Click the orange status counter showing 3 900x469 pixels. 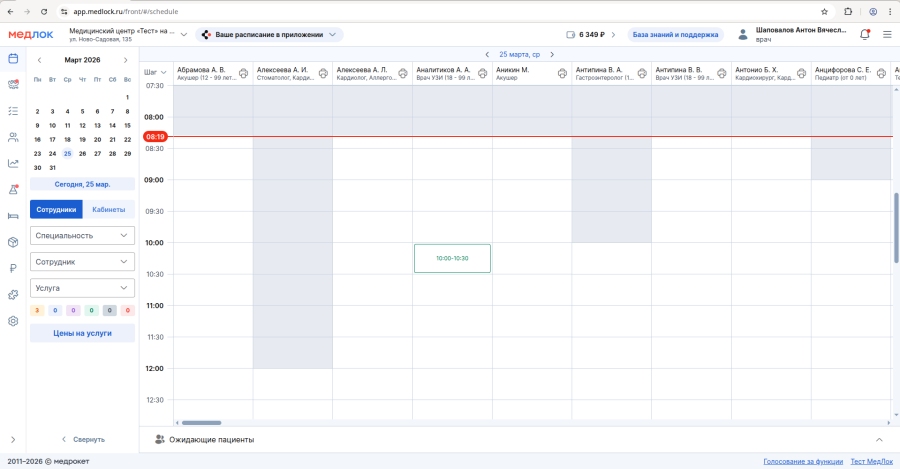(38, 311)
